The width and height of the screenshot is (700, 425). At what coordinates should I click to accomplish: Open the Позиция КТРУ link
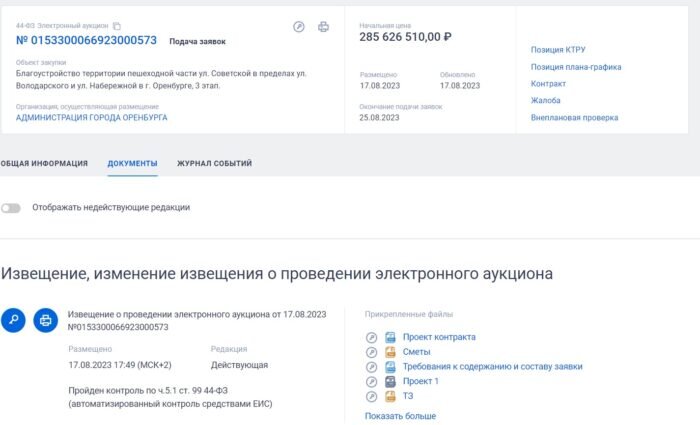coord(558,50)
